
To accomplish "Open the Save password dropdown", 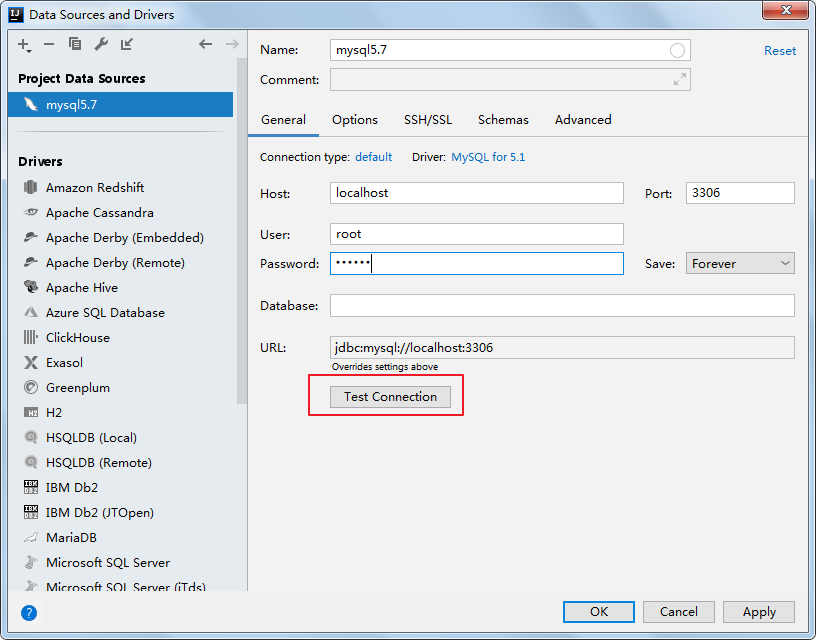I will pyautogui.click(x=740, y=263).
